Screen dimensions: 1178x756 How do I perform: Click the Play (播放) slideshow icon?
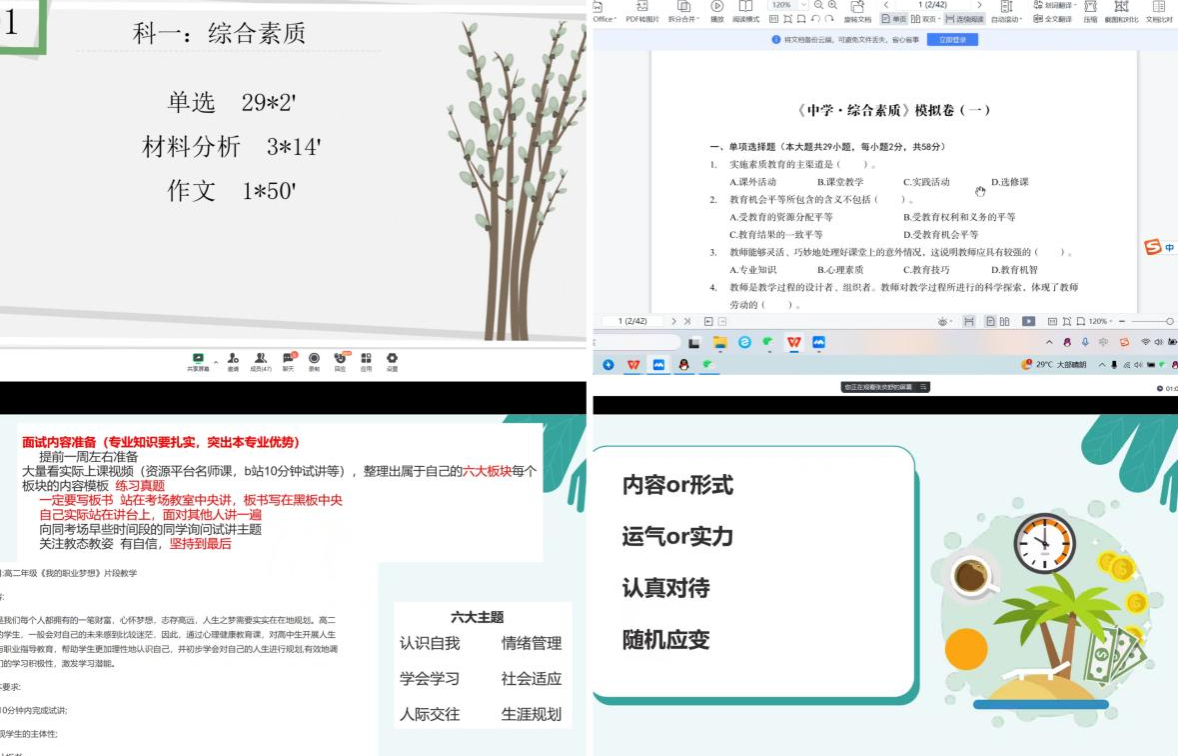(x=717, y=12)
